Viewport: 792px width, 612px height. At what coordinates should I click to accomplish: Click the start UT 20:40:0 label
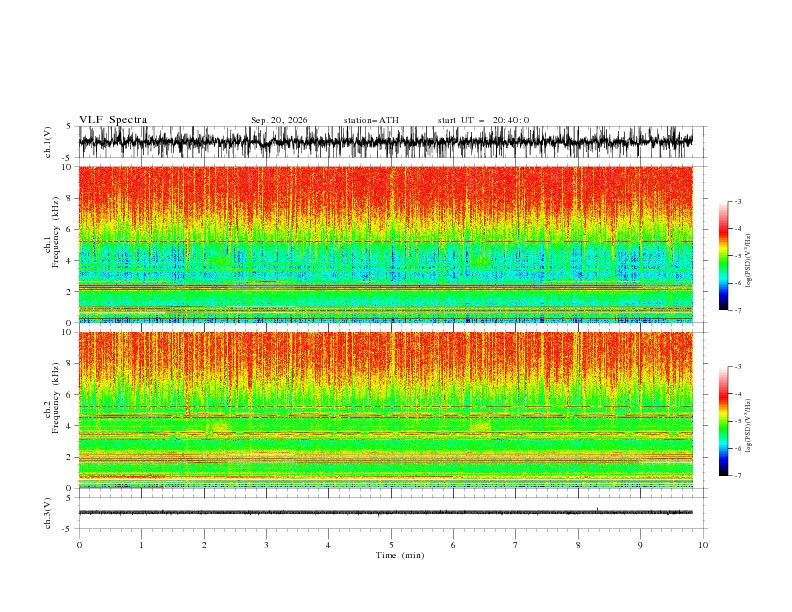483,120
